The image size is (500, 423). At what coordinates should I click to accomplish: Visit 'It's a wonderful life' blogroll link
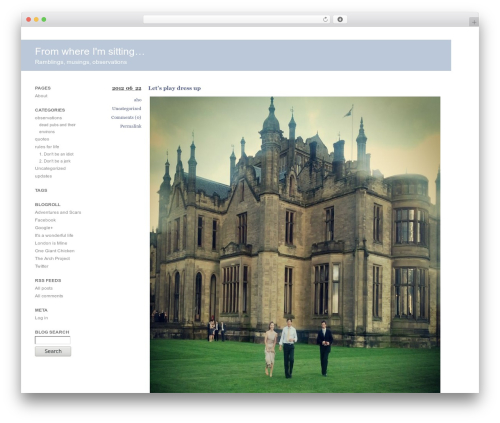coord(54,235)
